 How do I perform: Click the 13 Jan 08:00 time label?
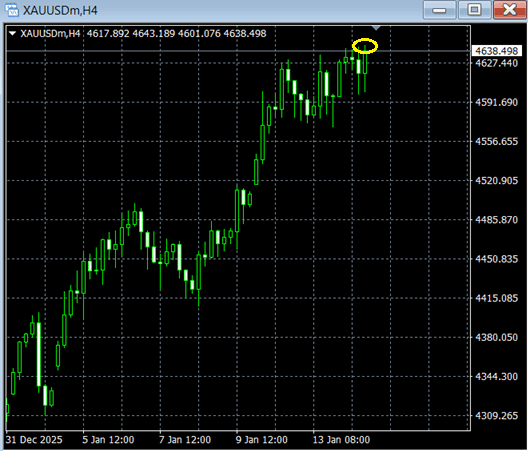(341, 440)
